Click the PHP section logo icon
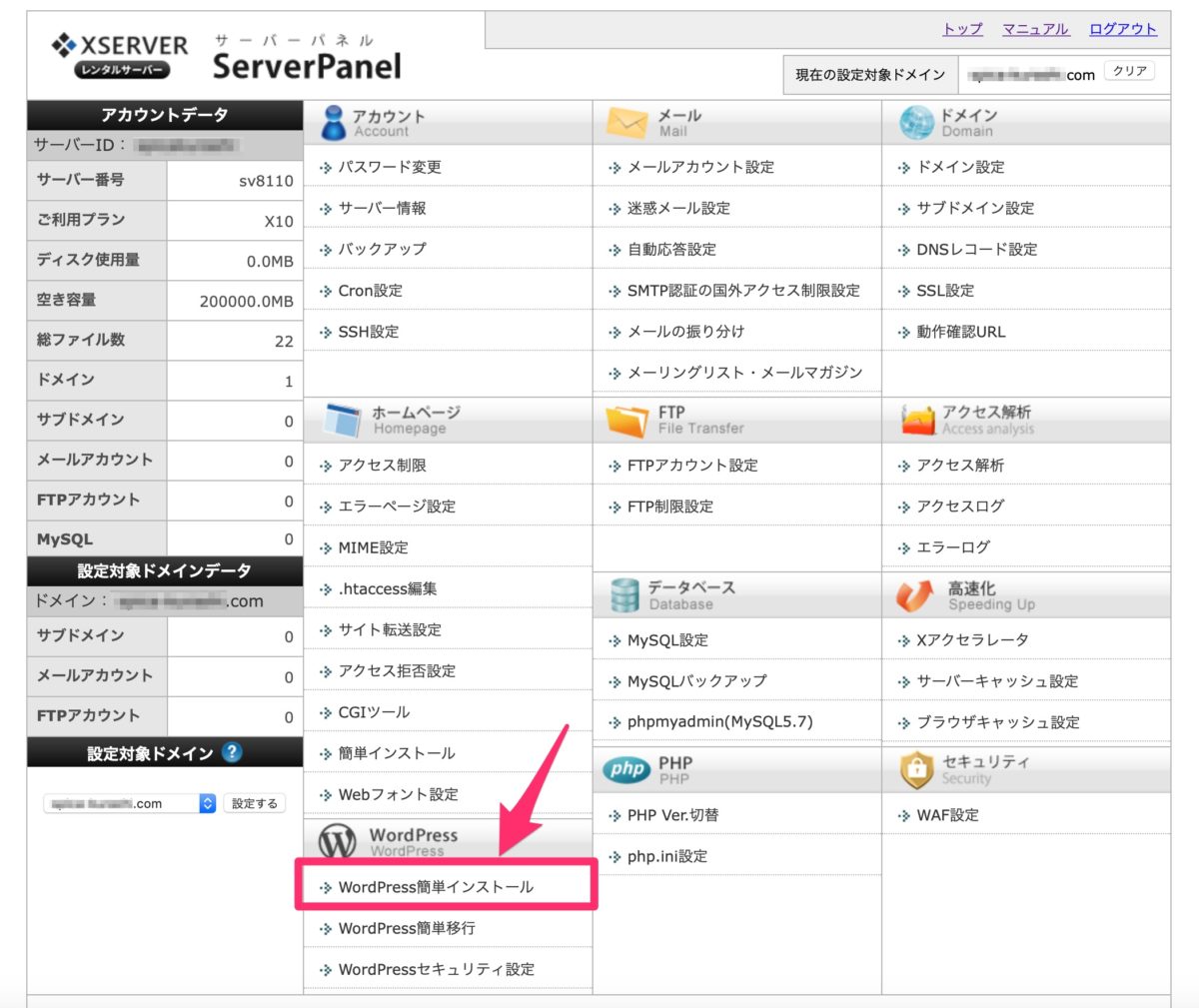1199x1008 pixels. tap(626, 769)
